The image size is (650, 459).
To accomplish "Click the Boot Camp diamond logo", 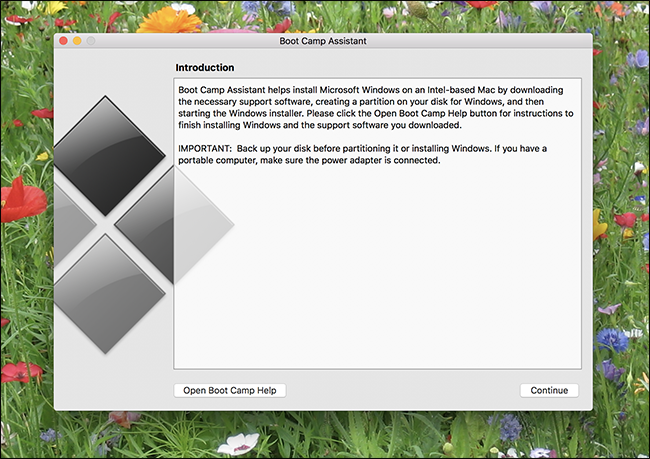I will [x=144, y=225].
